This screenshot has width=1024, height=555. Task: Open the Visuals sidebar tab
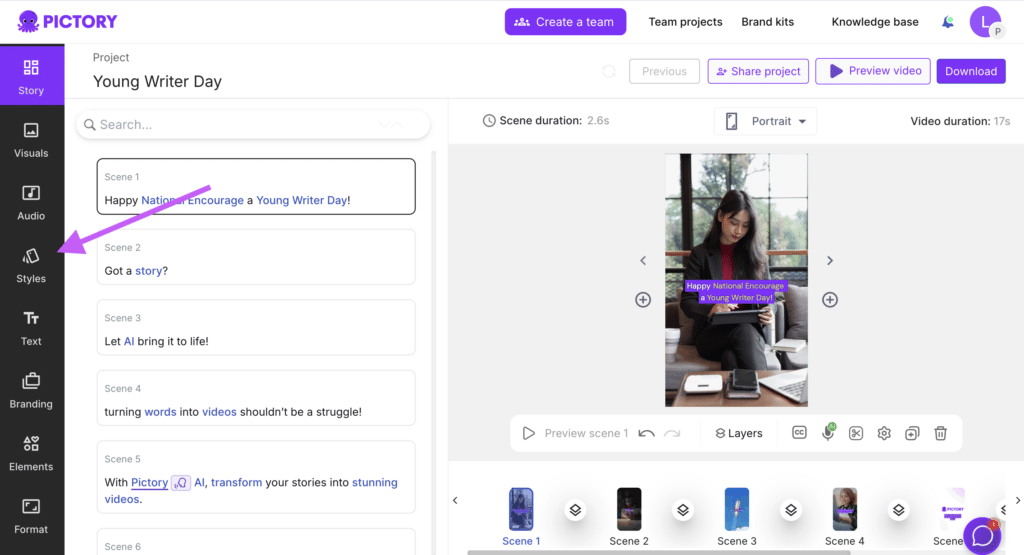pos(31,140)
